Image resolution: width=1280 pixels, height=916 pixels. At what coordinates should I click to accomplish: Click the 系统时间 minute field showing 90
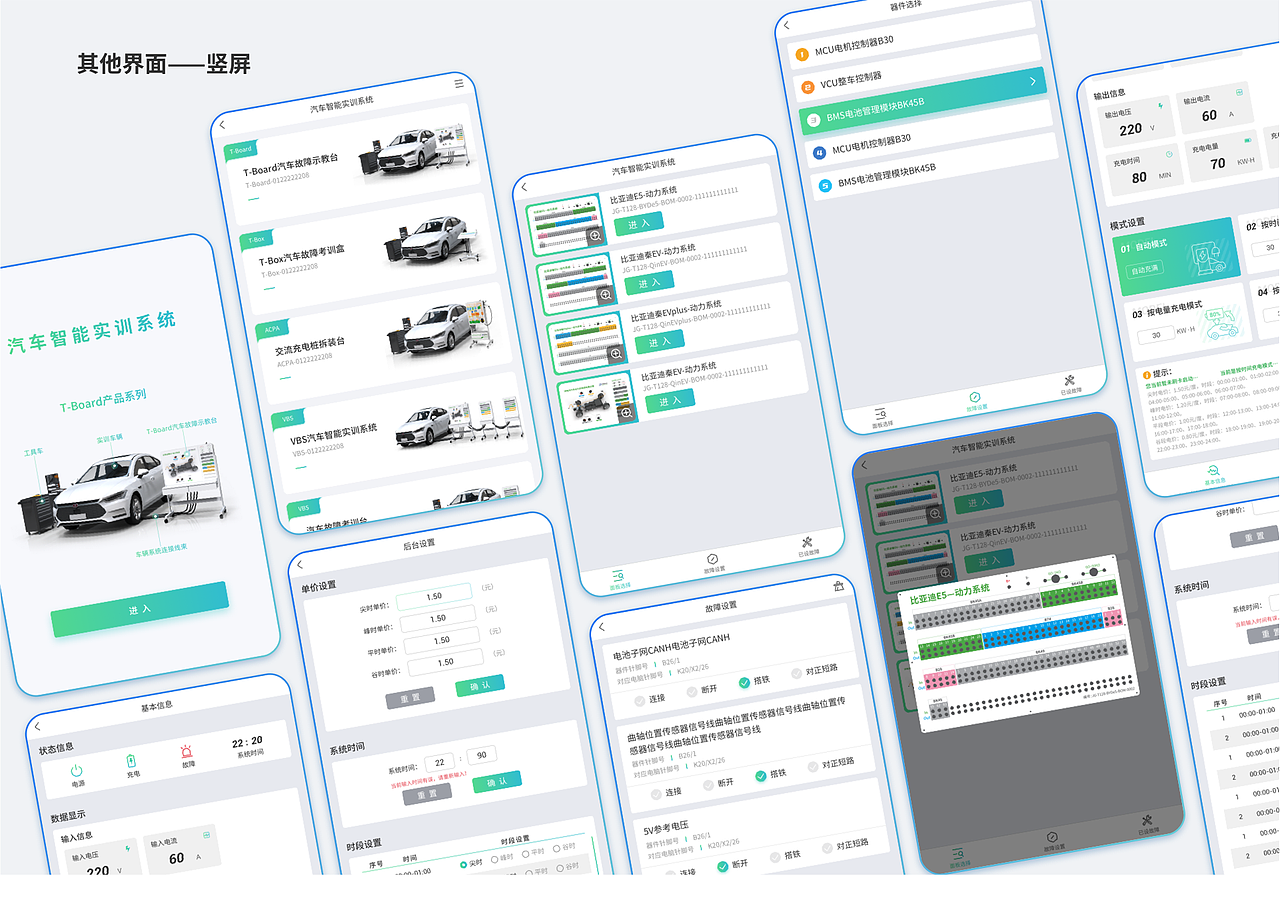(481, 756)
